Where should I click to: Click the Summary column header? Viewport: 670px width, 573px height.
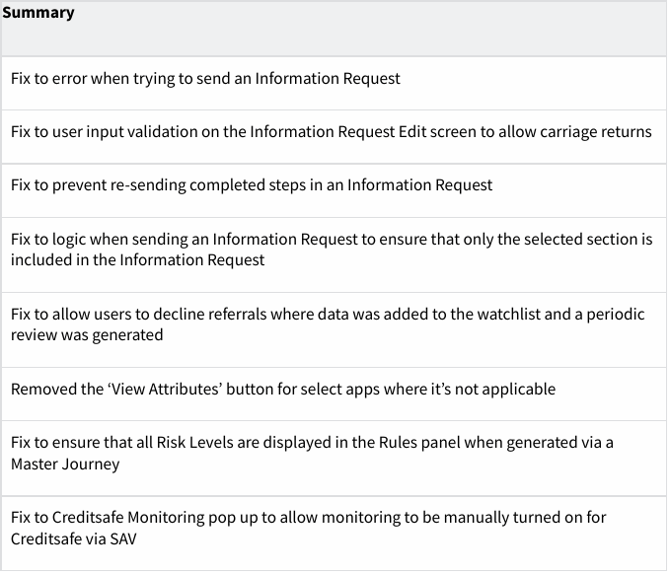click(x=38, y=13)
